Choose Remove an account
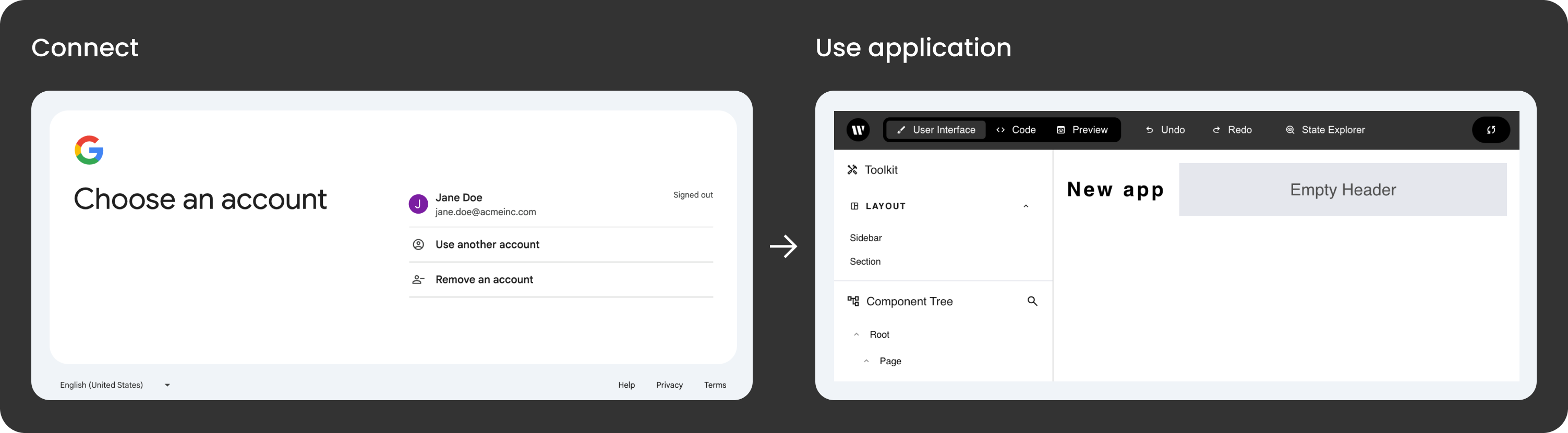 [561, 280]
